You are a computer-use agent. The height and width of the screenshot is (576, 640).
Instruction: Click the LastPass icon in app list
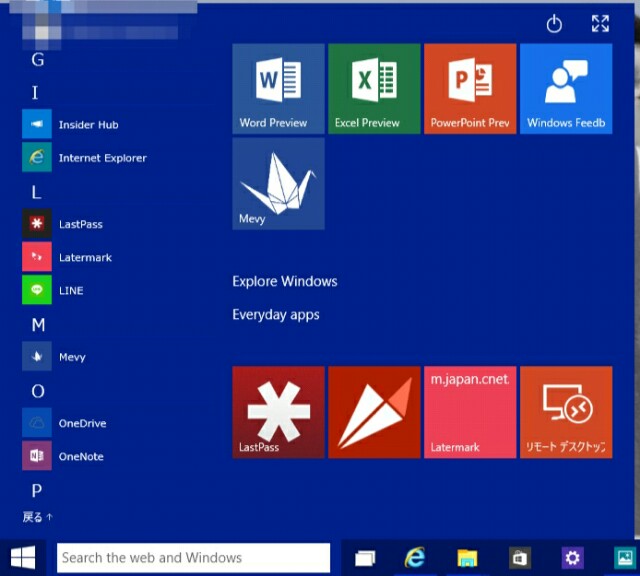tap(37, 223)
